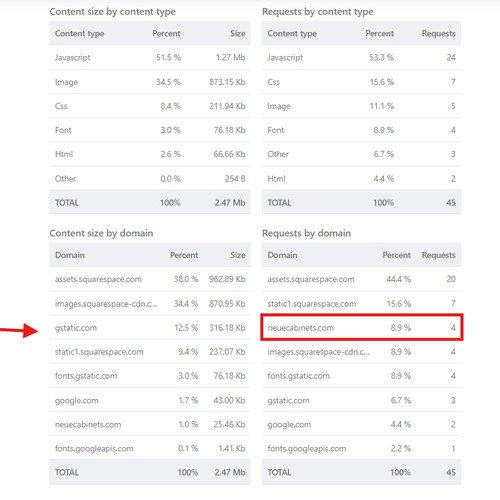Click Content type header in Requests by content type
The height and width of the screenshot is (500, 500).
click(292, 33)
